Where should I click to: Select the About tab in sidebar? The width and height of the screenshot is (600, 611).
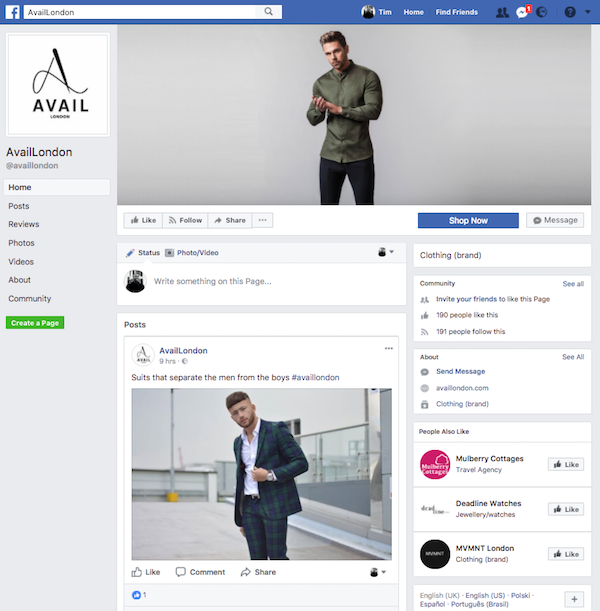[19, 280]
